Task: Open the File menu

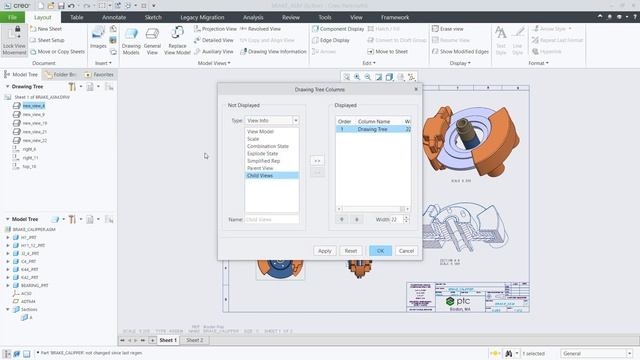Action: [12, 17]
